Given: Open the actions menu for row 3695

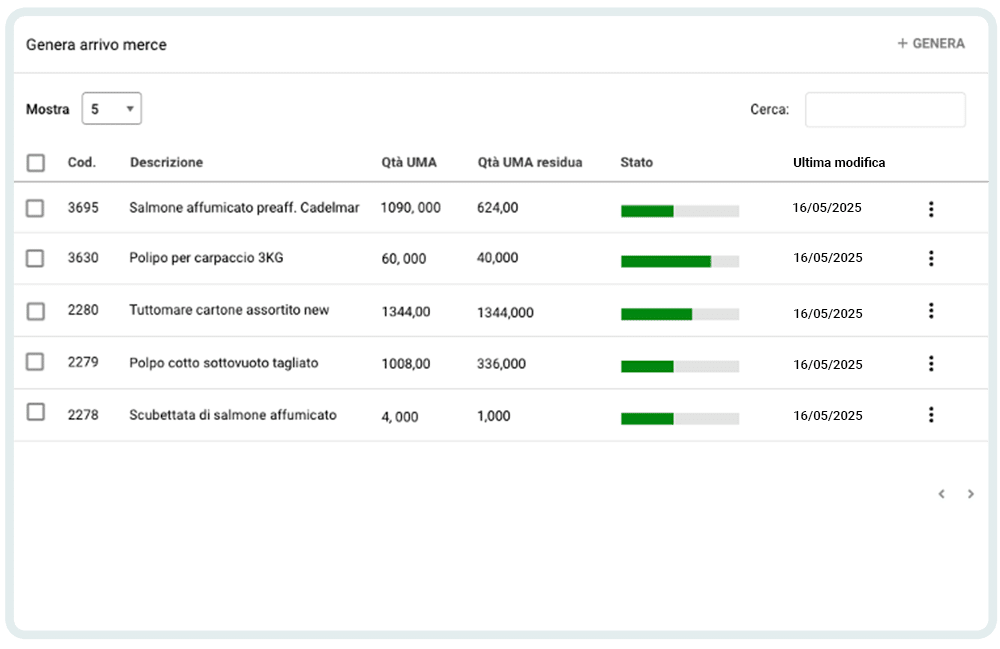Looking at the screenshot, I should (931, 209).
